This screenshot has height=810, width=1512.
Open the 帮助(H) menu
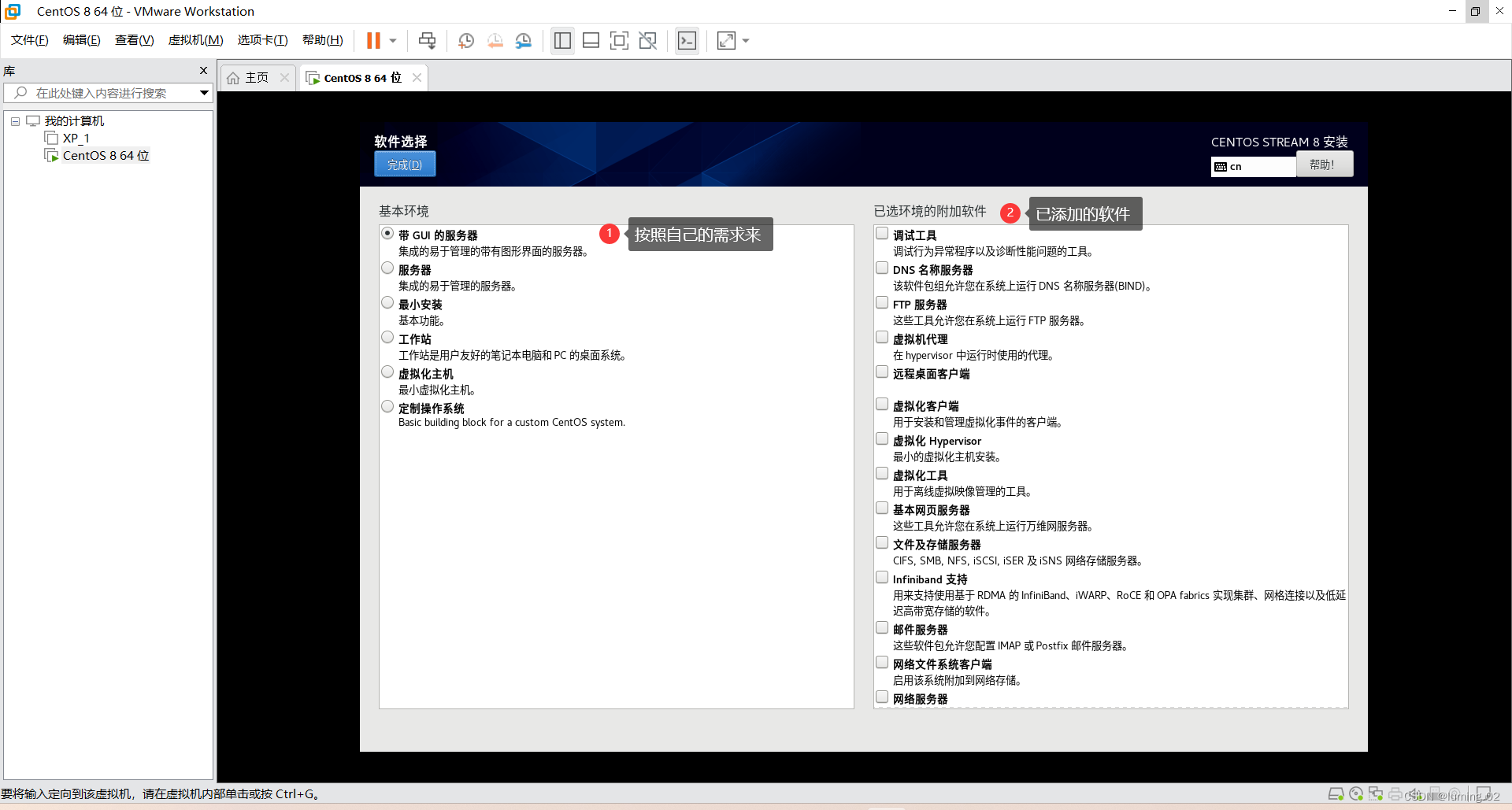point(323,40)
